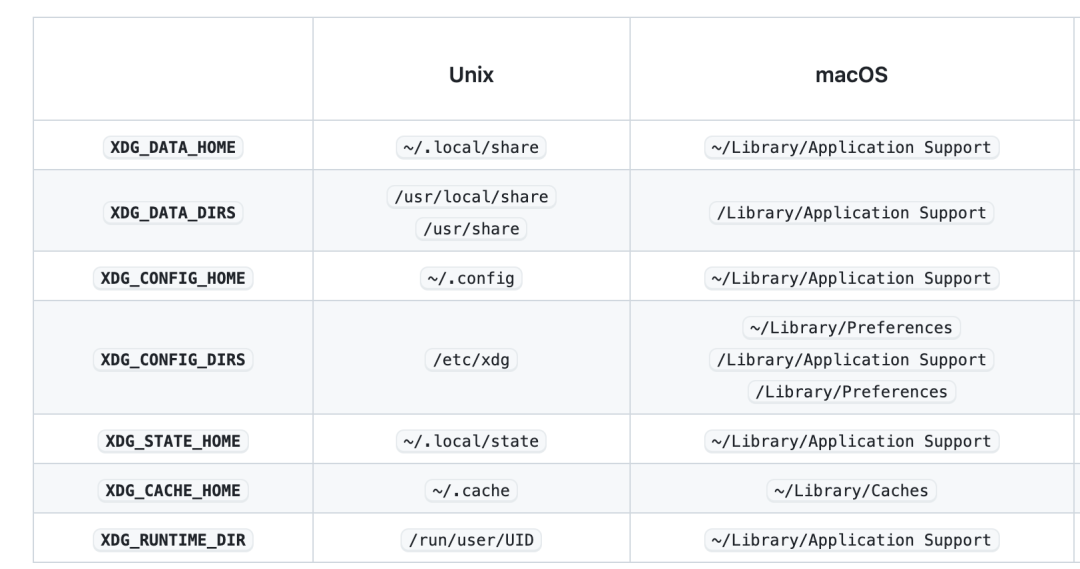This screenshot has width=1080, height=569.
Task: Click the /usr/local/share path
Action: 471,197
